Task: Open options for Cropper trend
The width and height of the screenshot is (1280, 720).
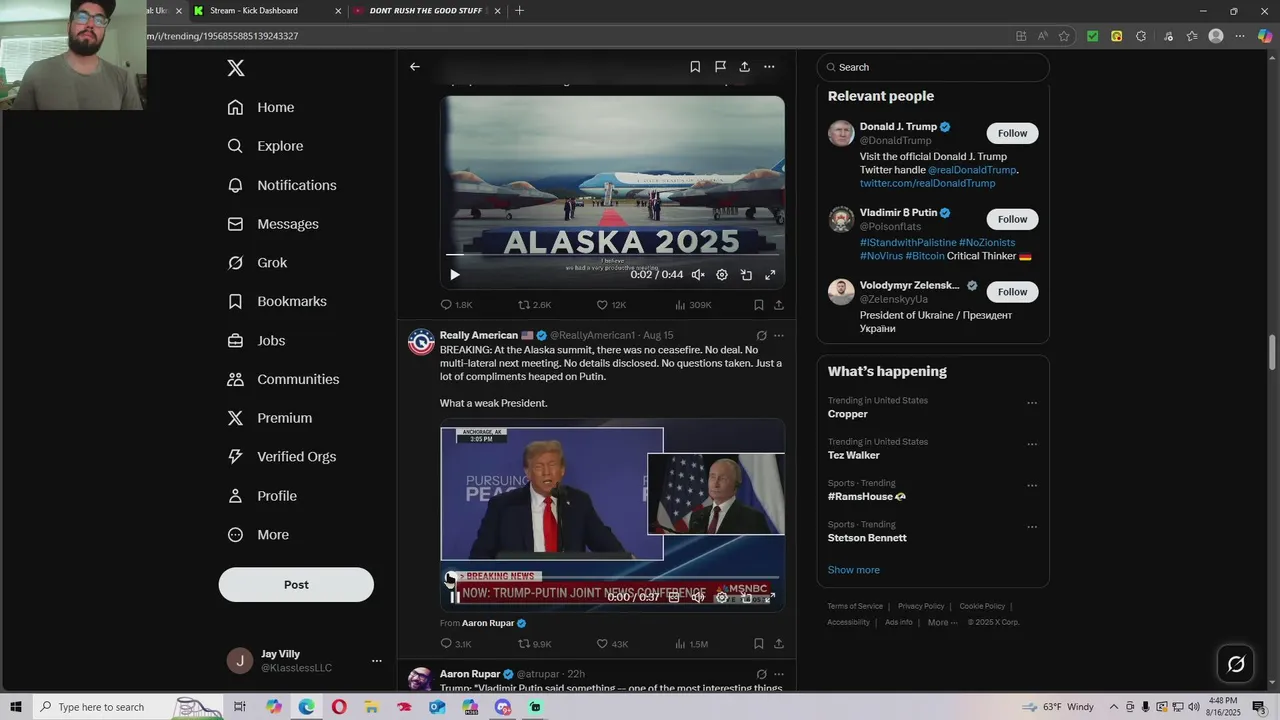Action: tap(1032, 404)
